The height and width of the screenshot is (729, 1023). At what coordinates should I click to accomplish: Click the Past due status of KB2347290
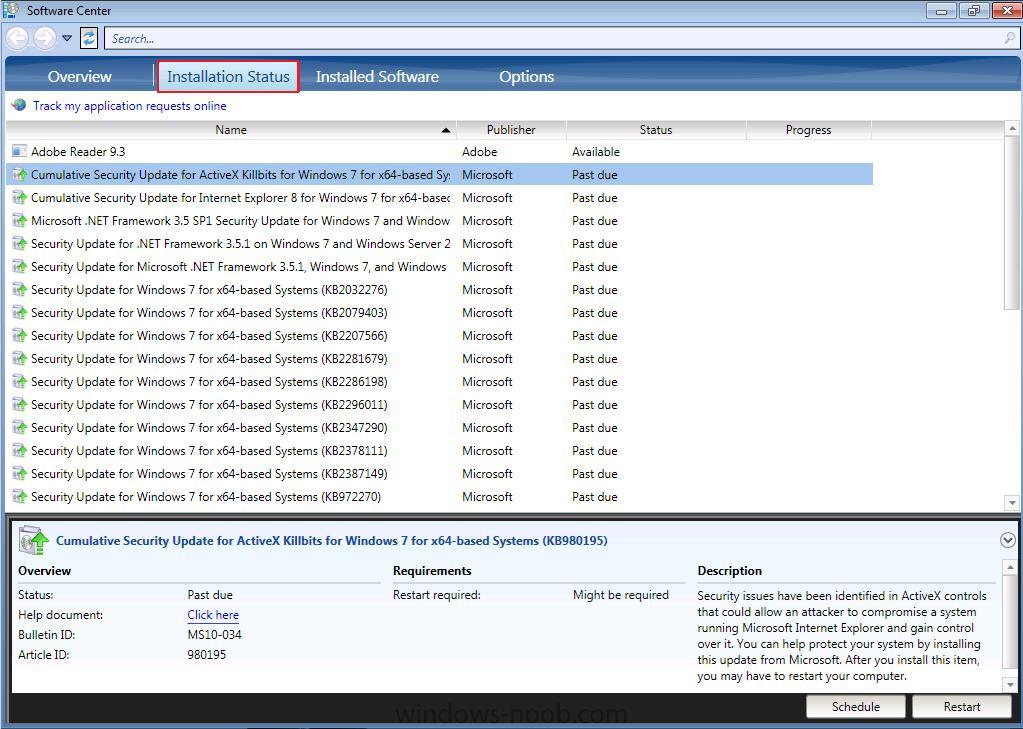(594, 427)
